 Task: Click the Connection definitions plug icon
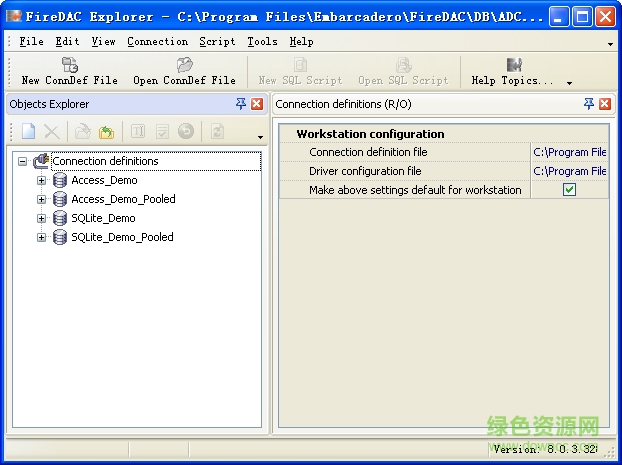[41, 161]
